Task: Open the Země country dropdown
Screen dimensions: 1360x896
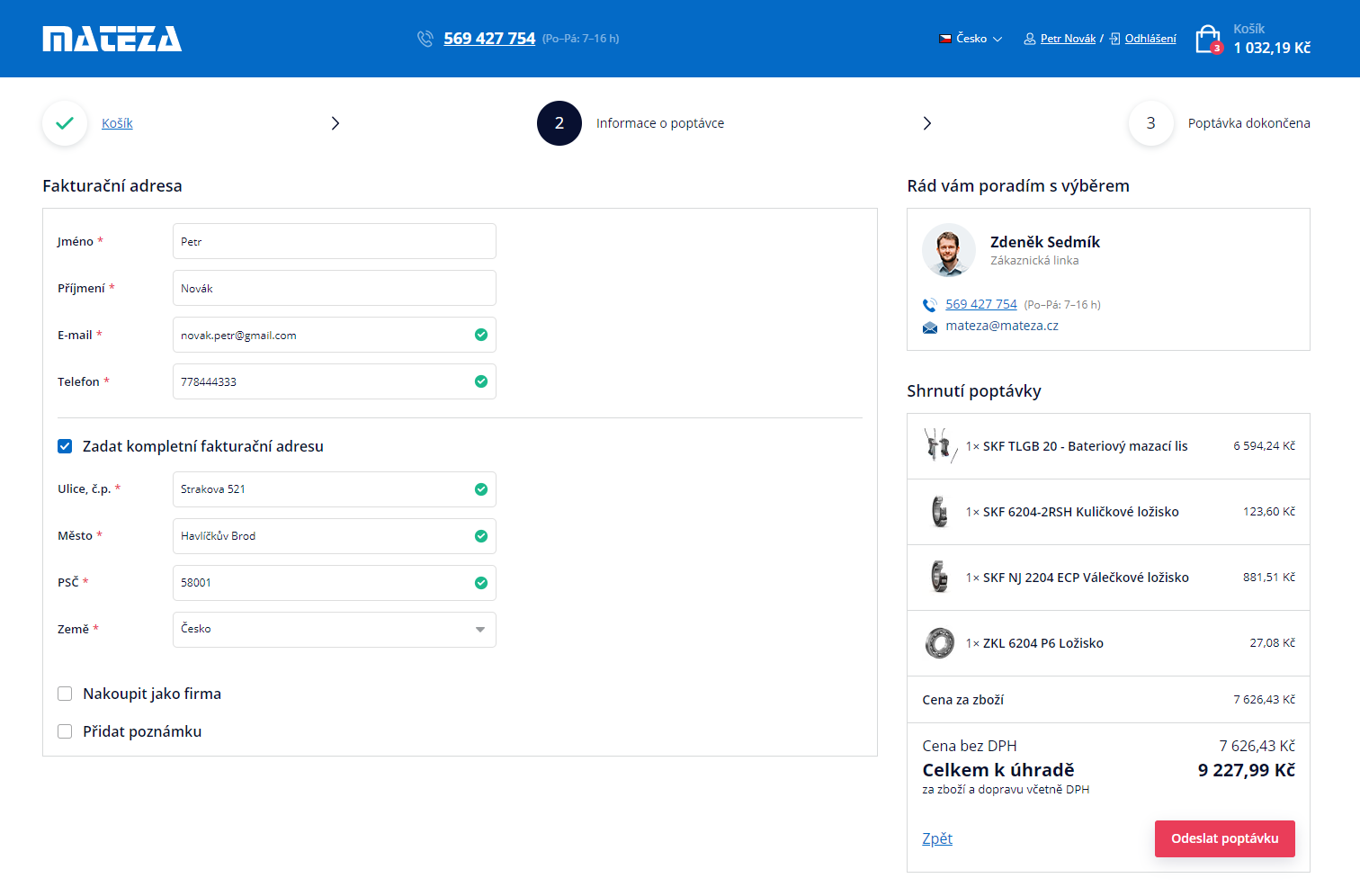Action: [335, 630]
